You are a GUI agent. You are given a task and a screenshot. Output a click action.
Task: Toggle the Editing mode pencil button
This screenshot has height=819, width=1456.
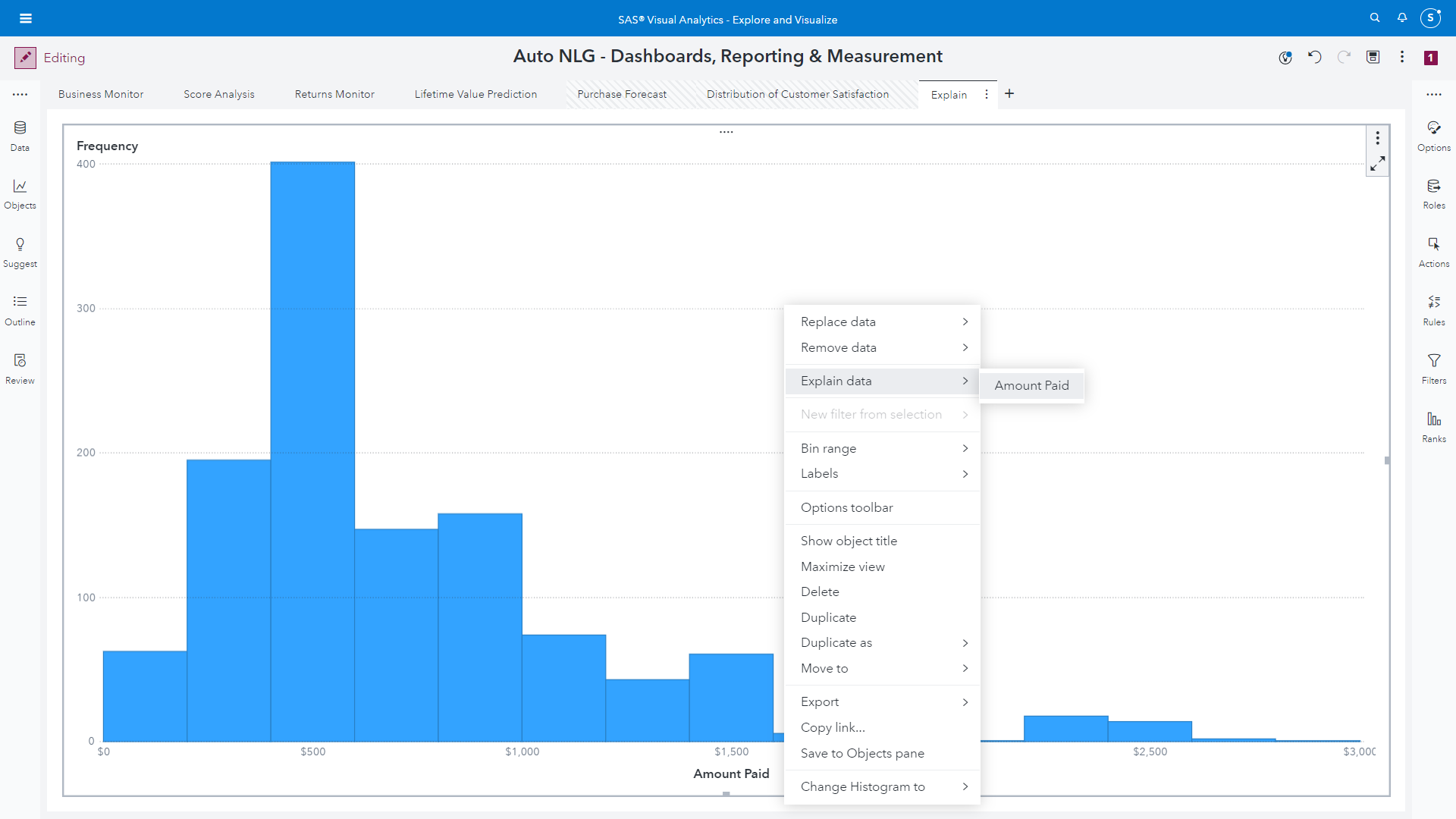25,58
